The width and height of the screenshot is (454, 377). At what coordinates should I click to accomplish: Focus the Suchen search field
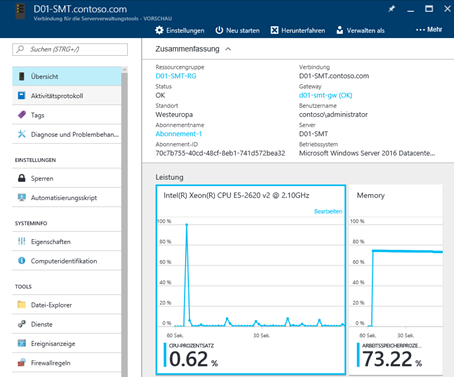click(70, 49)
